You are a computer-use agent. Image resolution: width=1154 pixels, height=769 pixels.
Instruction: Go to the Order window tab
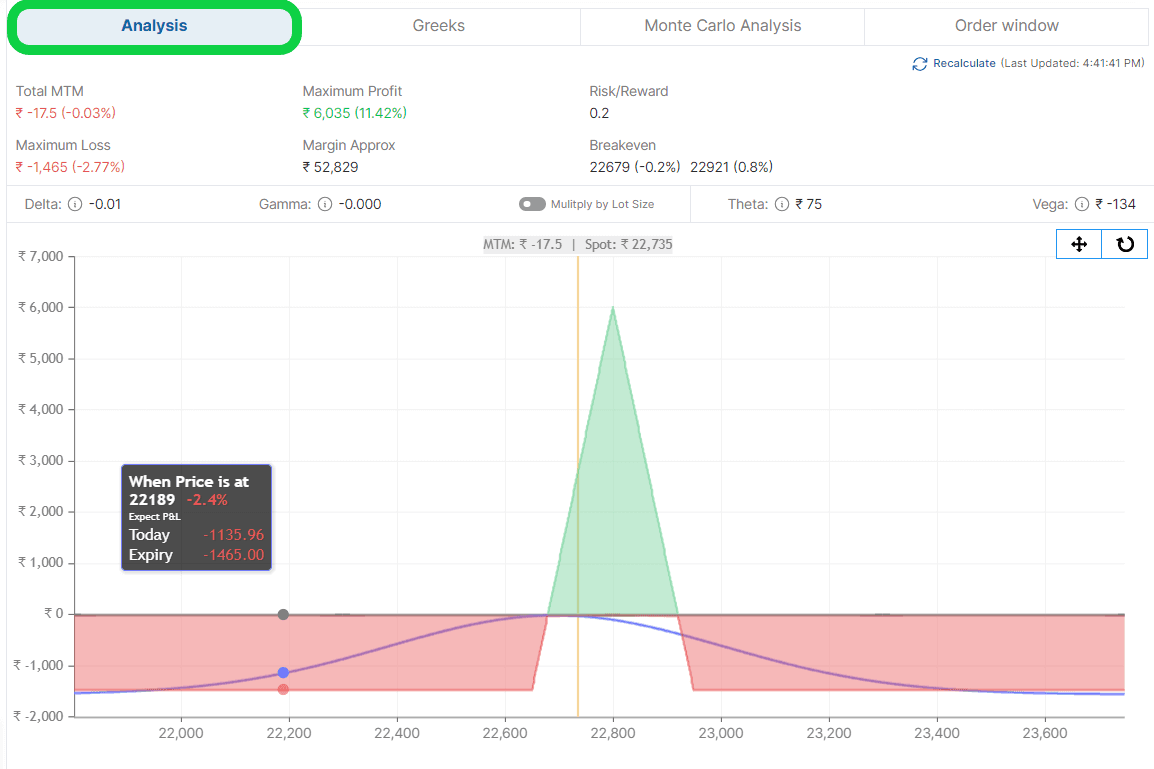(x=1006, y=26)
